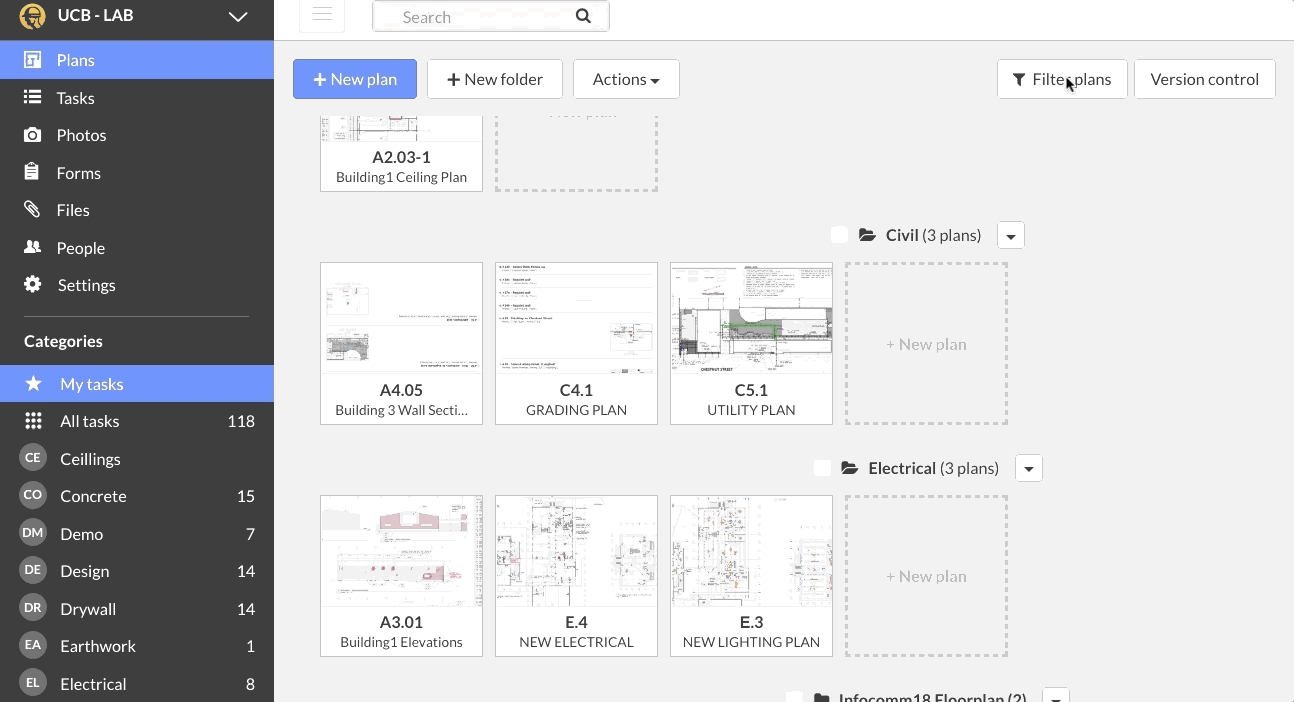
Task: Open Files via the paperclip icon
Action: click(x=33, y=210)
